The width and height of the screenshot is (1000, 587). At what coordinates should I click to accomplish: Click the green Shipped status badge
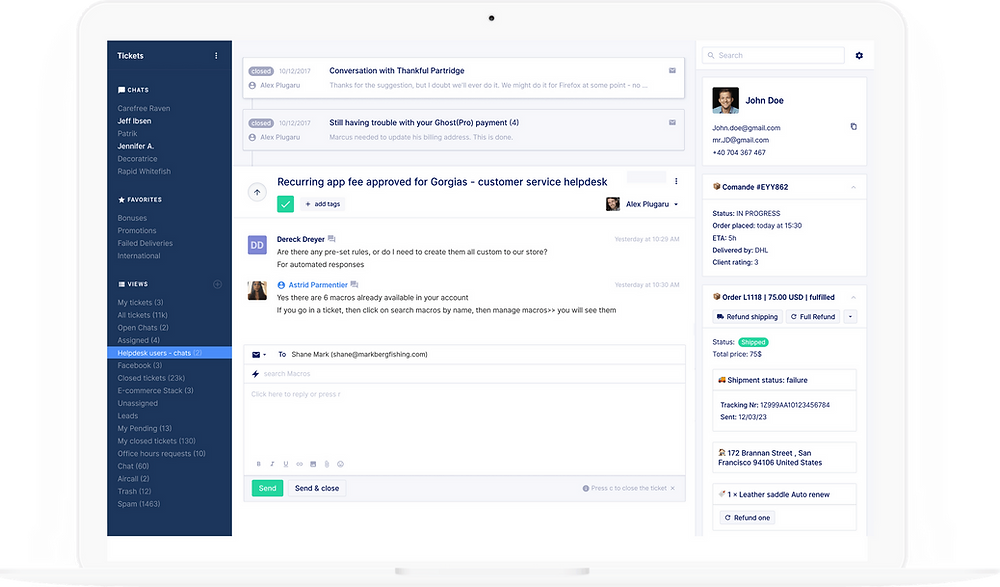click(x=753, y=342)
